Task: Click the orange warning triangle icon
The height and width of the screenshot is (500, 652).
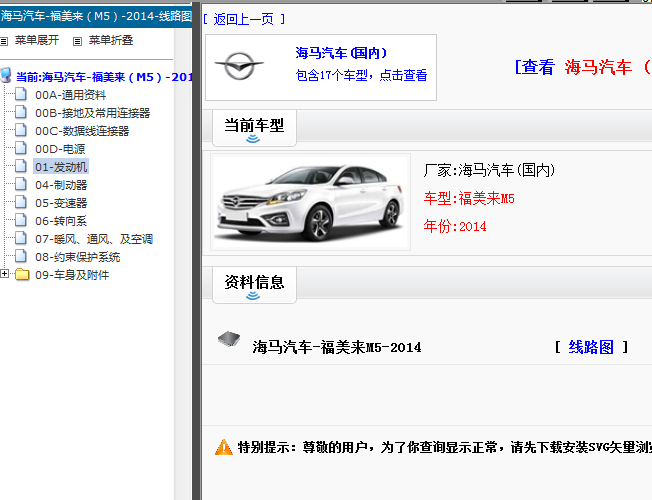Action: [x=224, y=448]
